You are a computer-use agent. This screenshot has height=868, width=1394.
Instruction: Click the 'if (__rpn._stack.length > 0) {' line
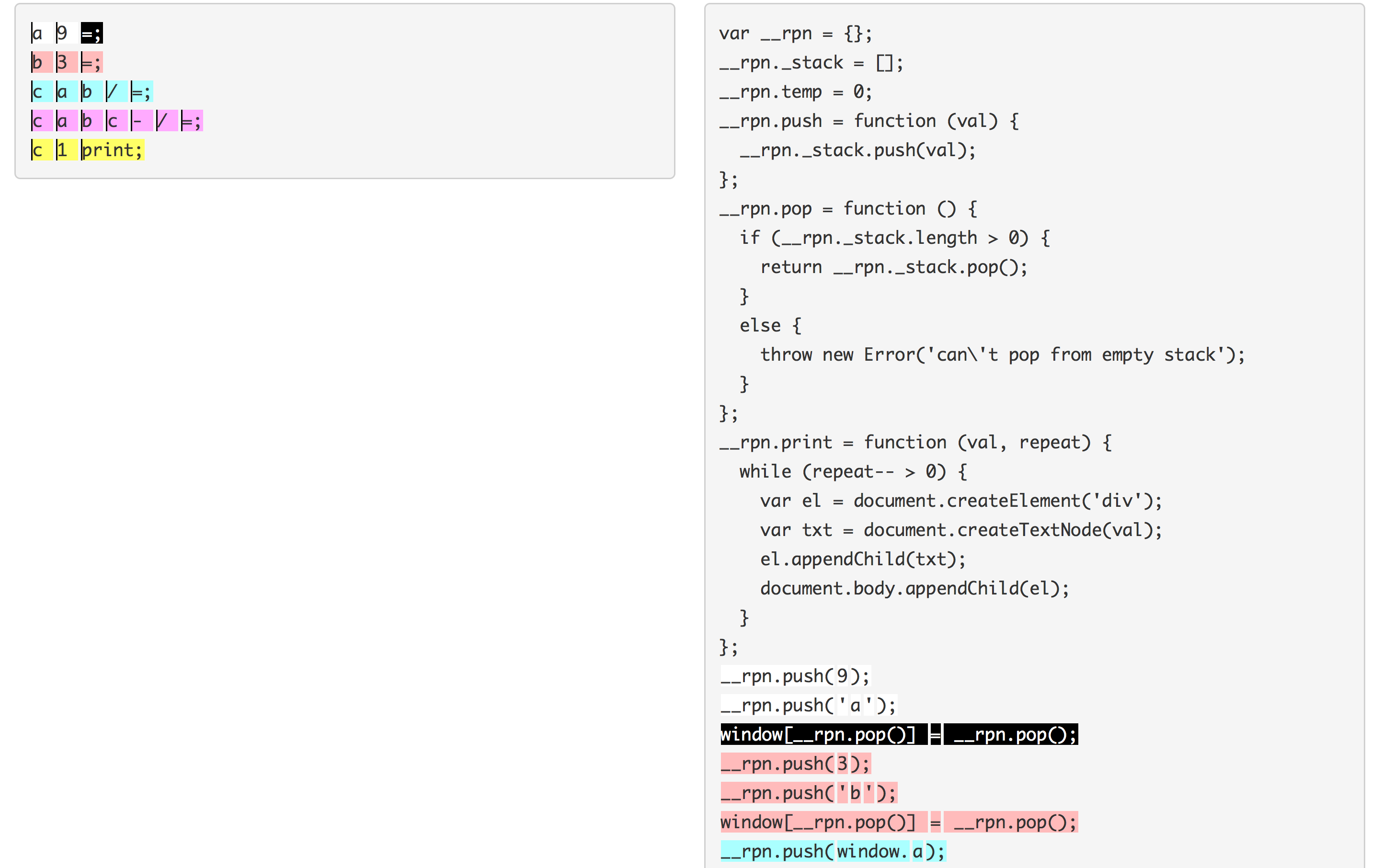895,238
